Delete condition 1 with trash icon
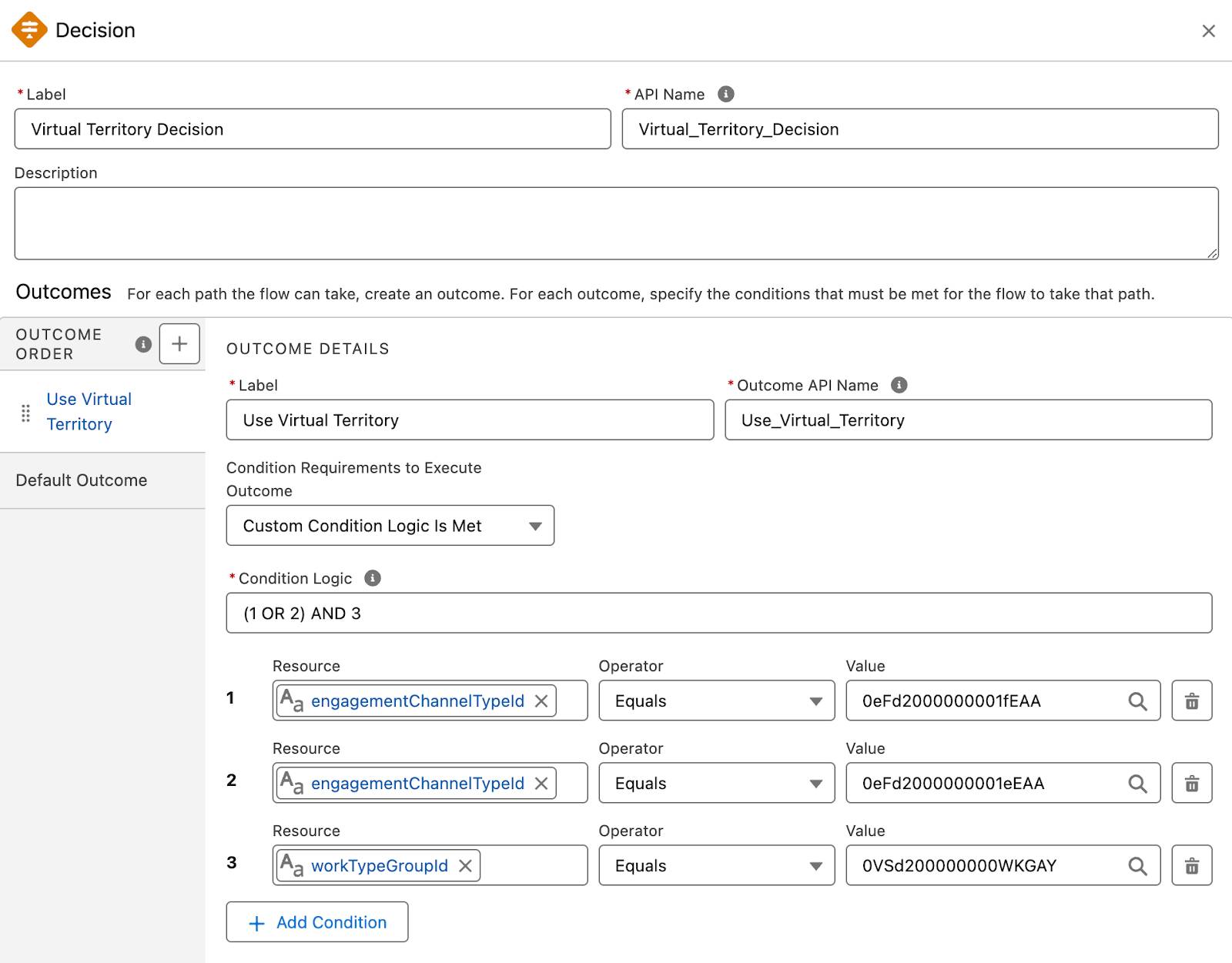 pos(1191,701)
